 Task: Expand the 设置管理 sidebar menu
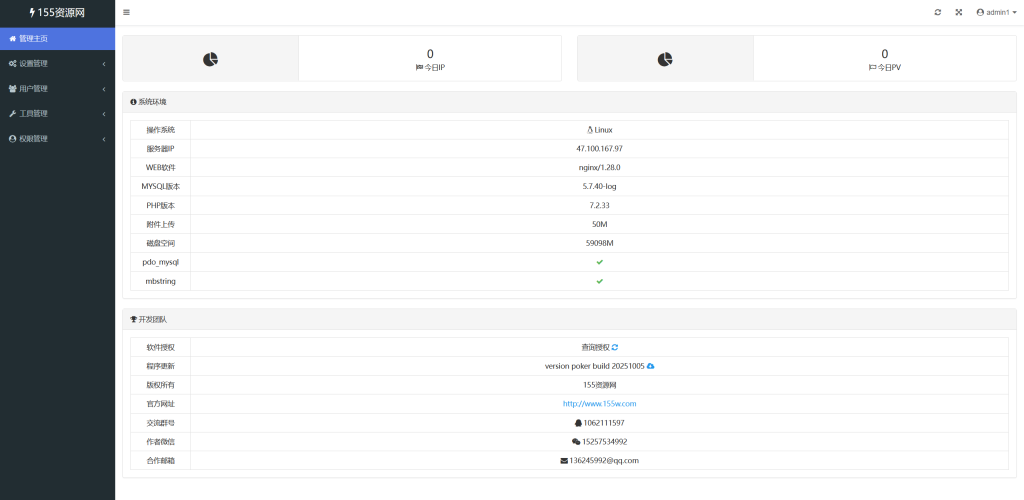point(34,63)
